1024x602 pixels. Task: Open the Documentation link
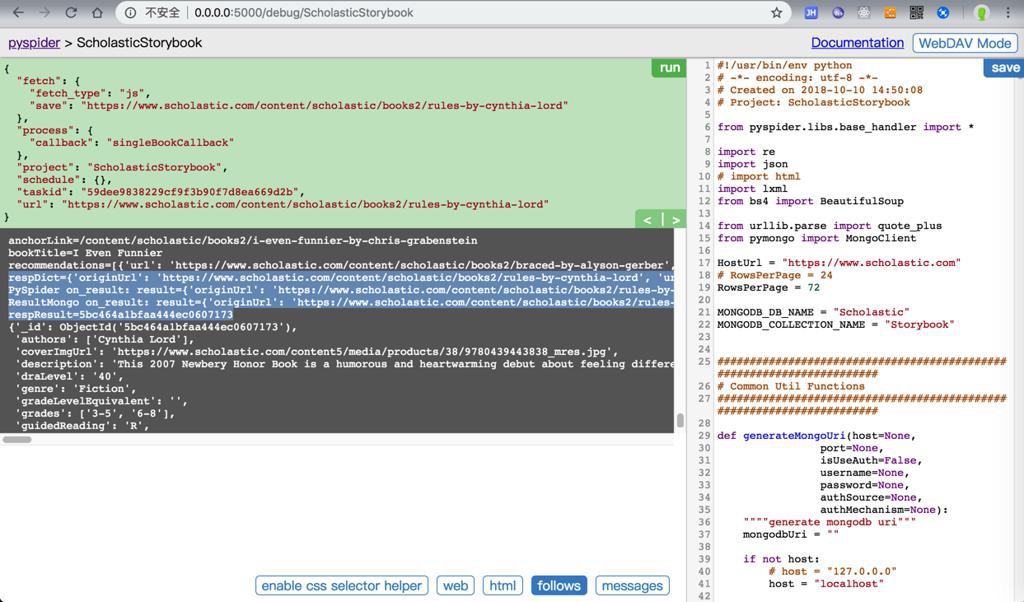[857, 42]
